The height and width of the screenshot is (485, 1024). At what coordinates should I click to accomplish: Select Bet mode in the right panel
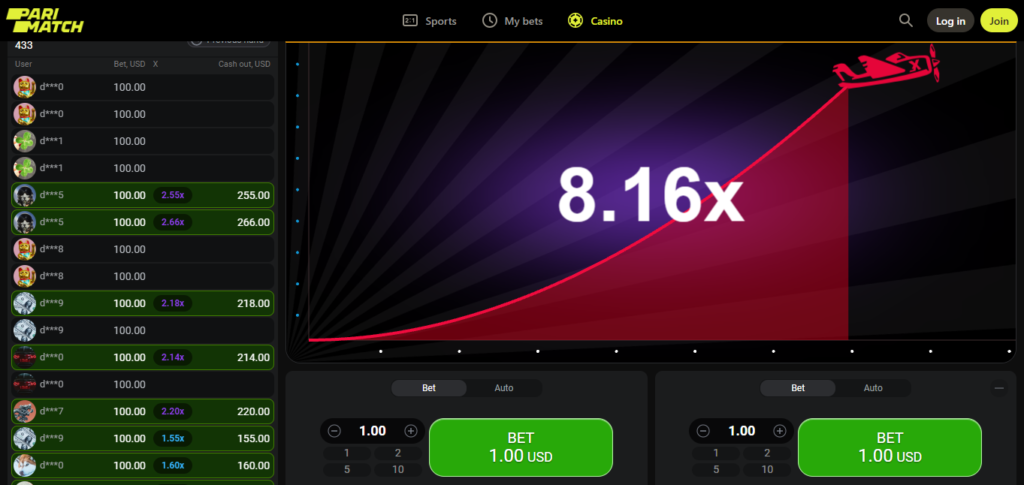pos(798,388)
